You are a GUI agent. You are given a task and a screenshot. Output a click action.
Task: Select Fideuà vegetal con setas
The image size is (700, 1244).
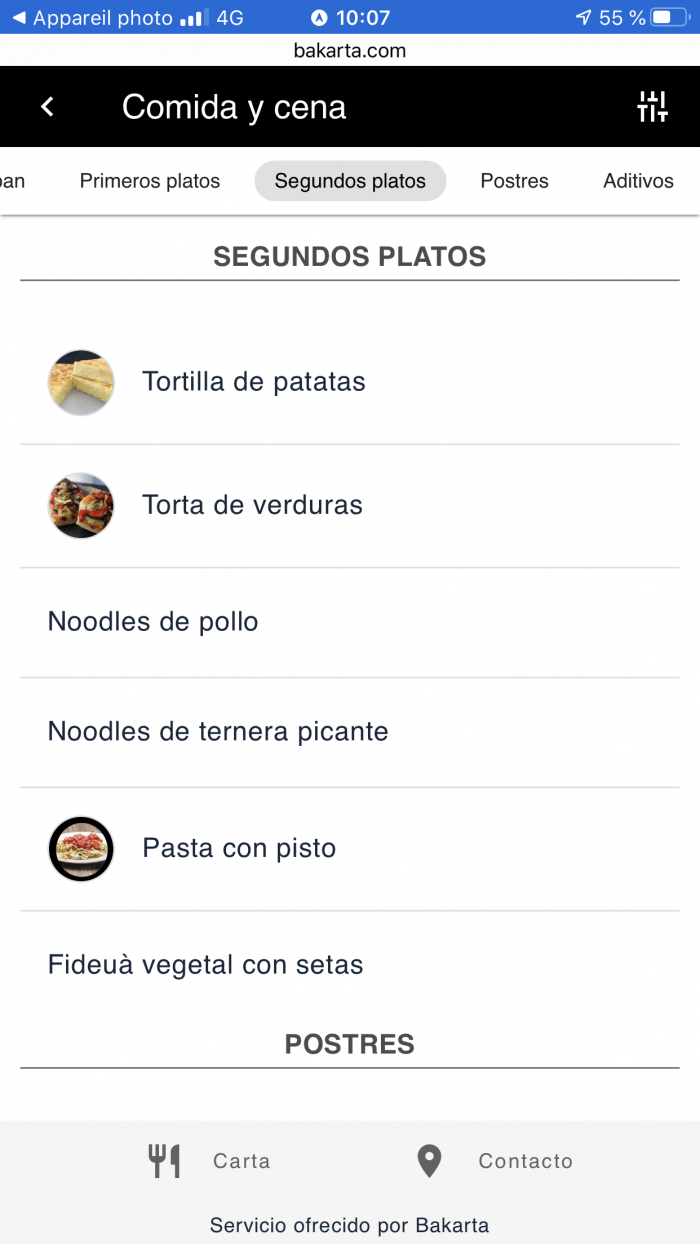(x=350, y=965)
